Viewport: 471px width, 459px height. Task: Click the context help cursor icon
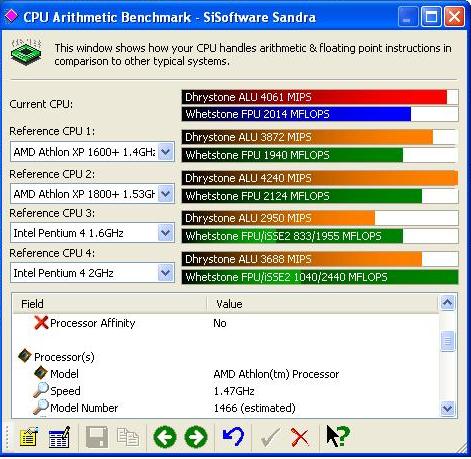click(x=338, y=436)
